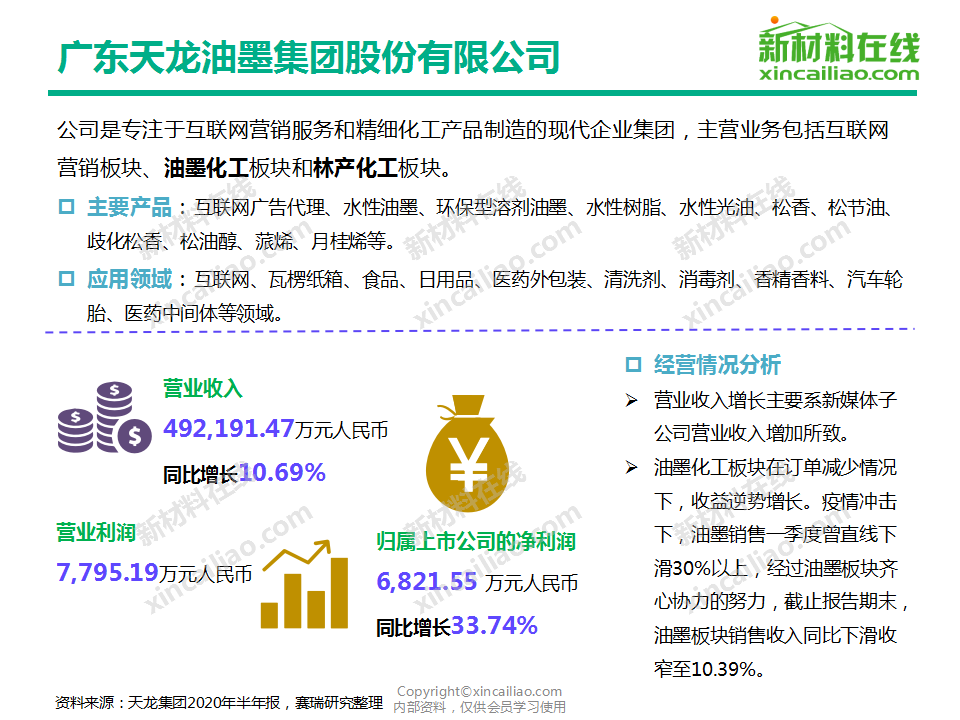Image resolution: width=960 pixels, height=720 pixels.
Task: Click the xincailiao.com logo
Action: (x=839, y=50)
